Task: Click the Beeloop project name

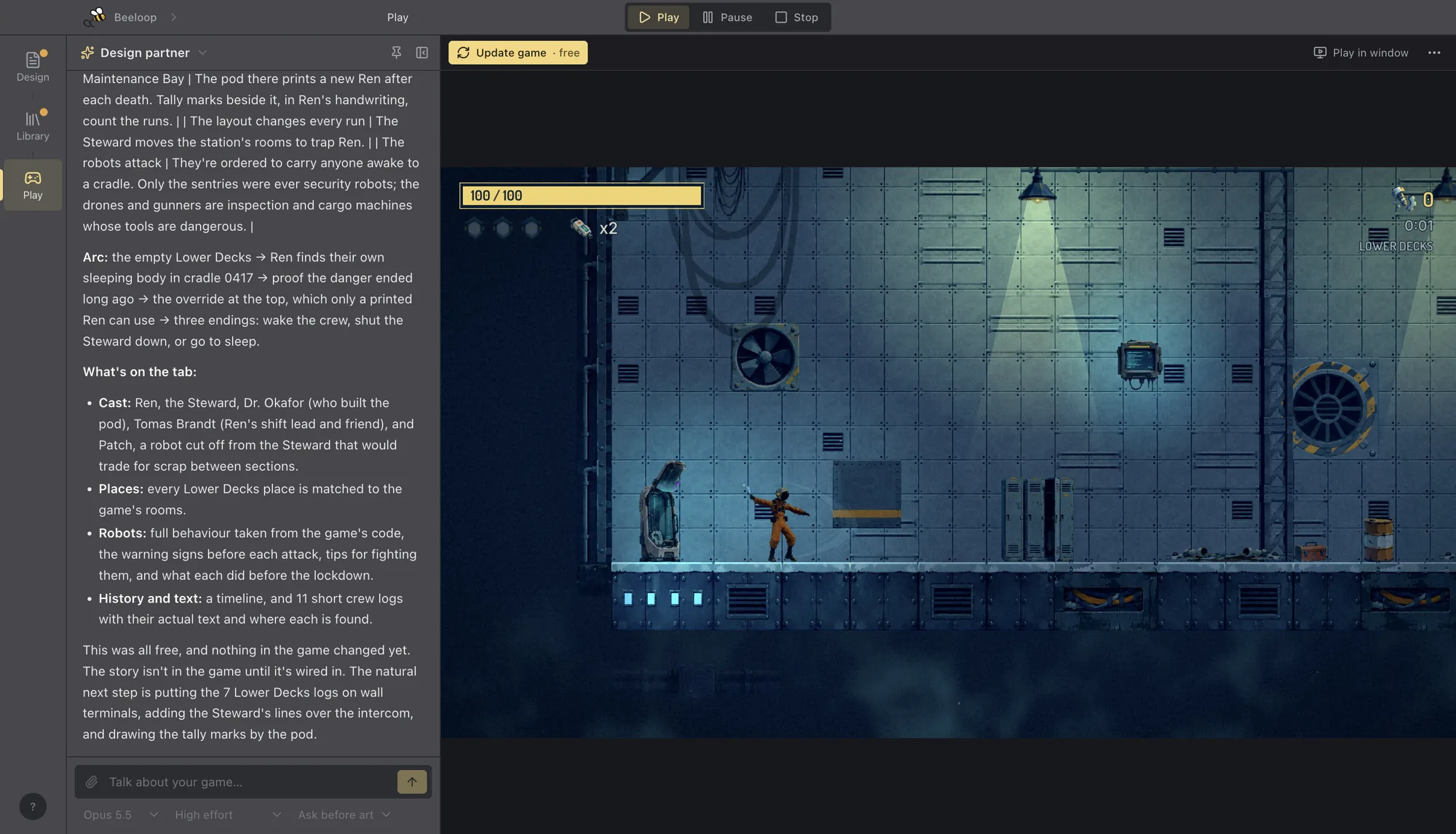Action: click(135, 17)
